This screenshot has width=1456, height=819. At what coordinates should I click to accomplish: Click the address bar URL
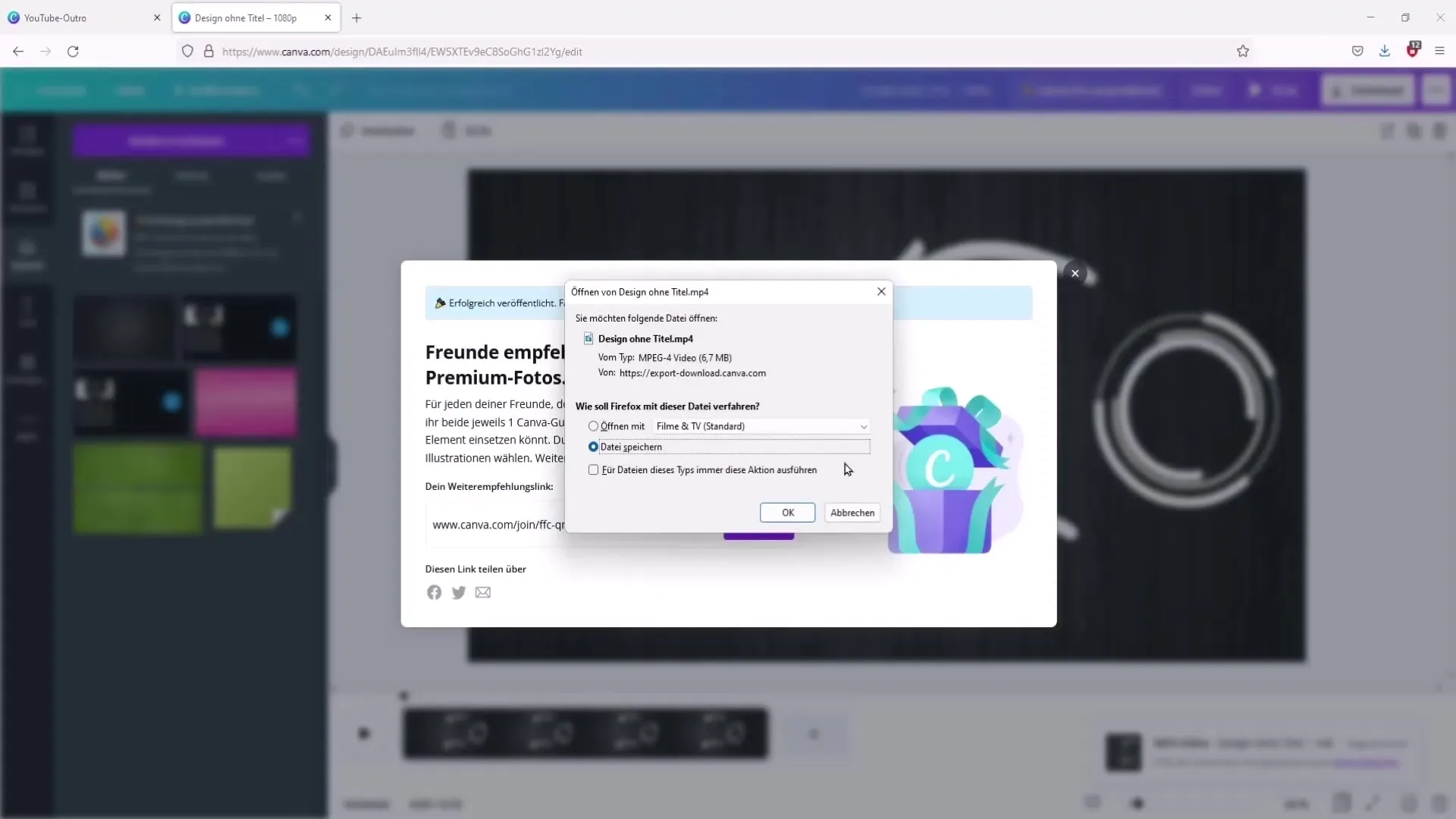(x=402, y=52)
